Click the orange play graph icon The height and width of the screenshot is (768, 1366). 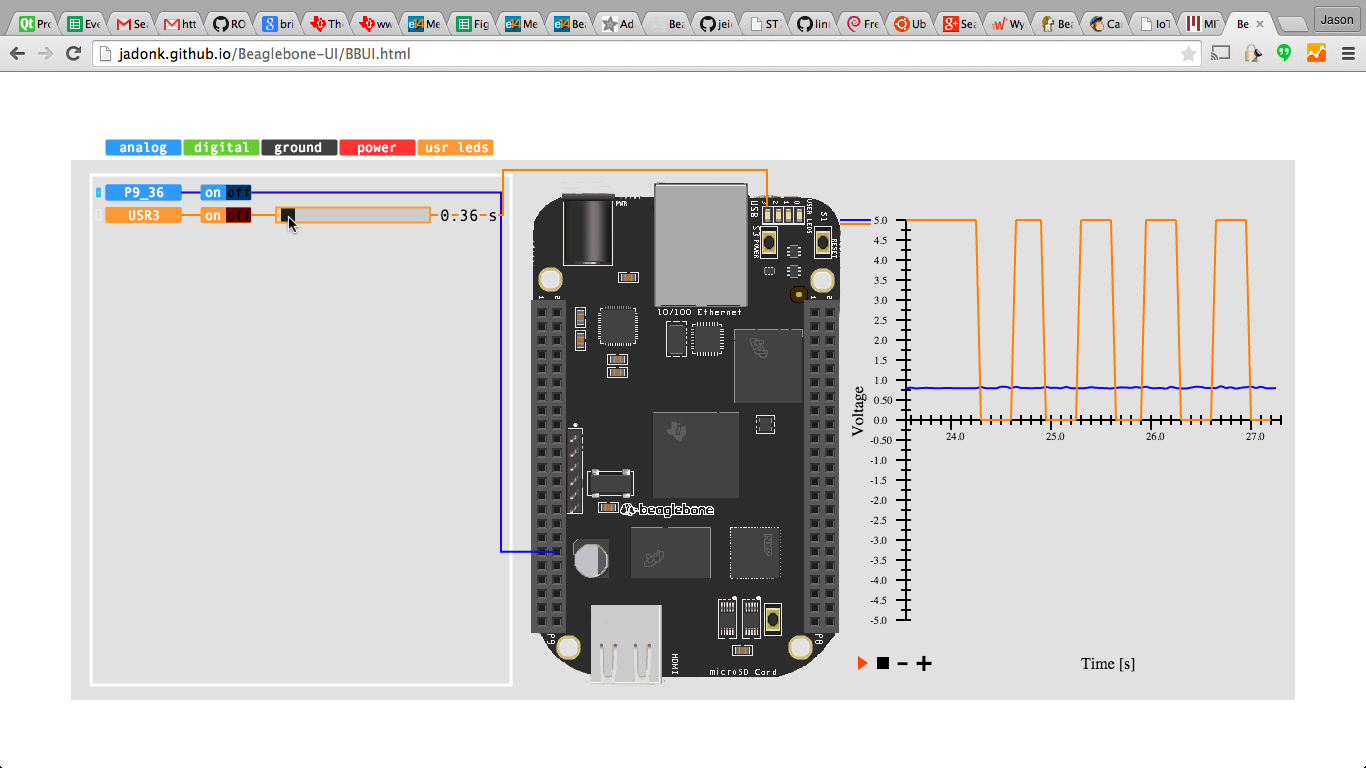coord(862,663)
